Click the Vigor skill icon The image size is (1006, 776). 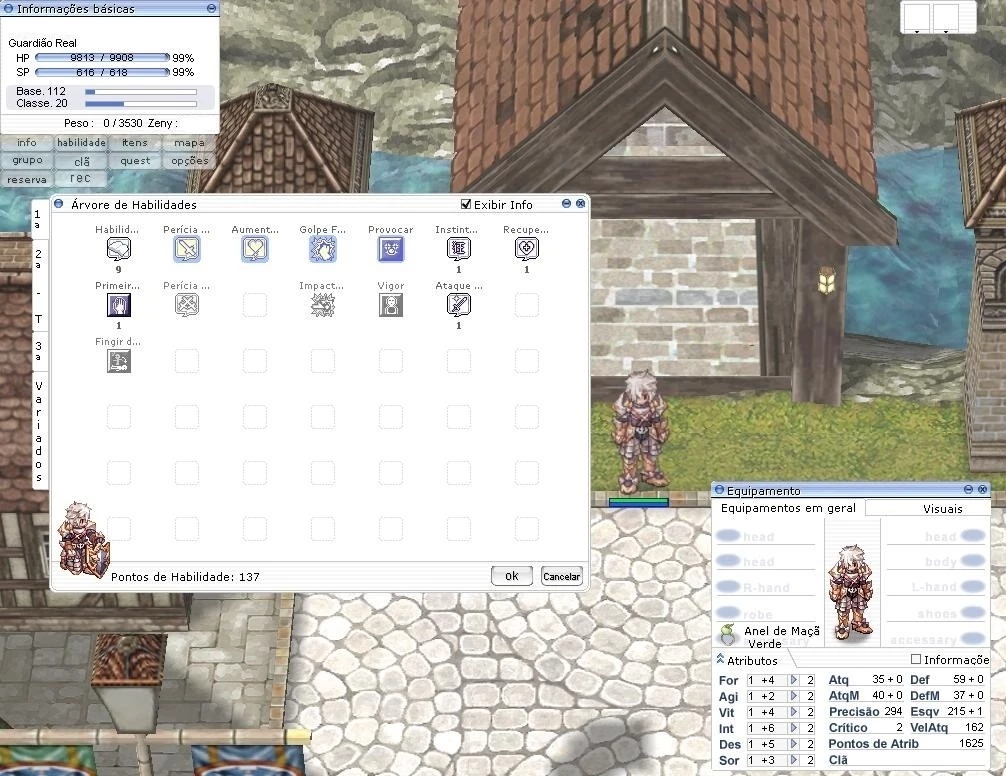coord(391,305)
